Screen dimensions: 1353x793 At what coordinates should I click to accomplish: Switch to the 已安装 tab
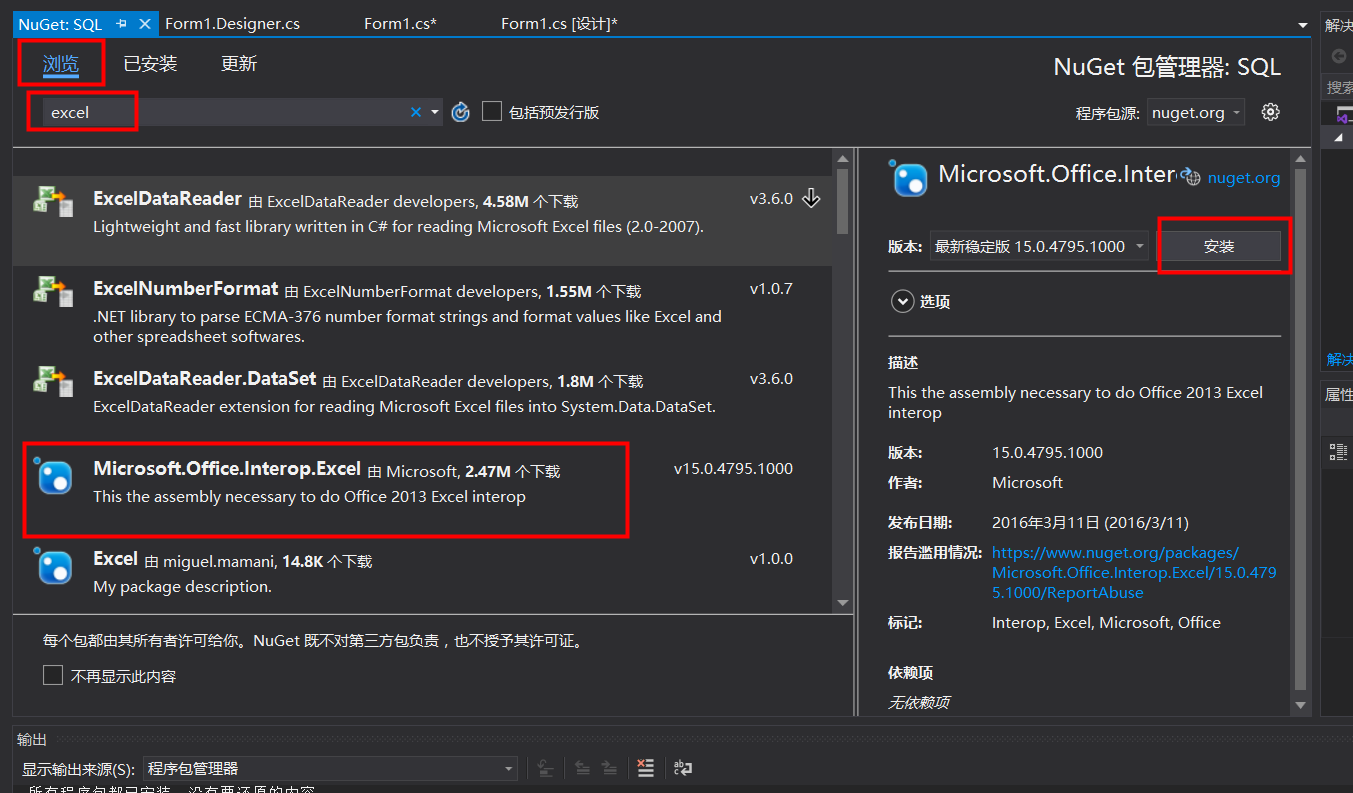point(150,63)
